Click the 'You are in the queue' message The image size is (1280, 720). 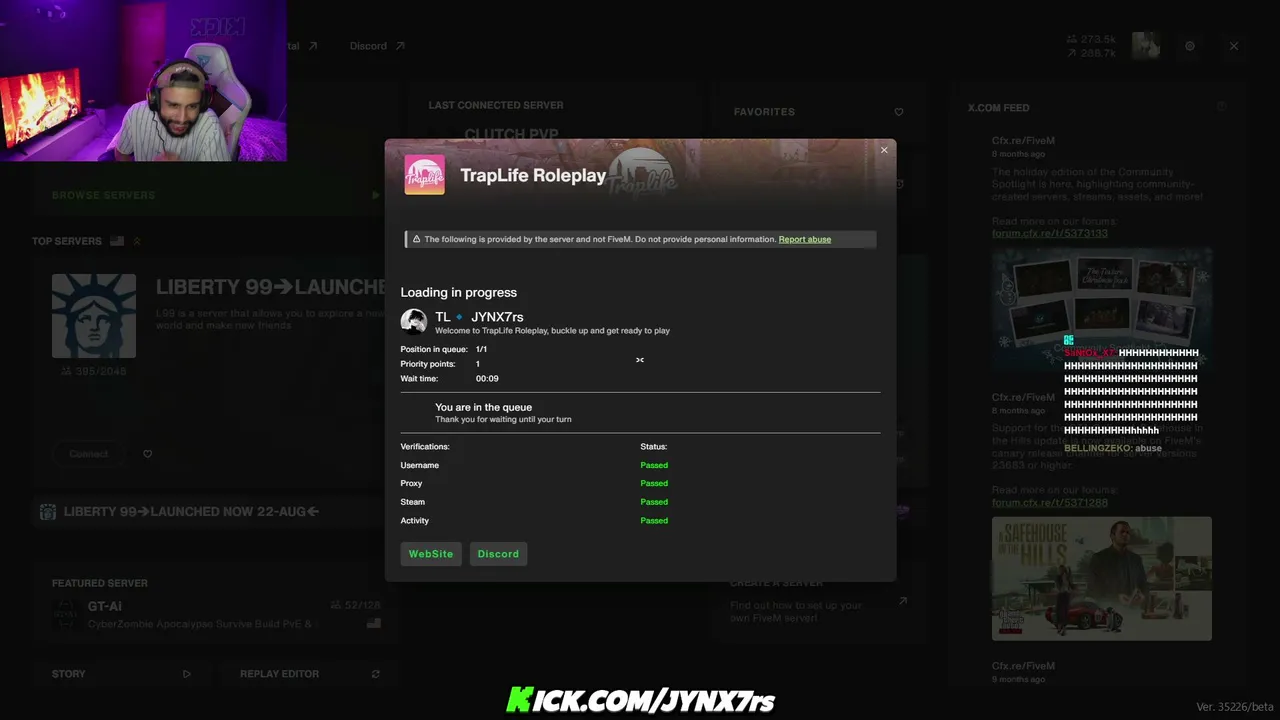coord(484,407)
